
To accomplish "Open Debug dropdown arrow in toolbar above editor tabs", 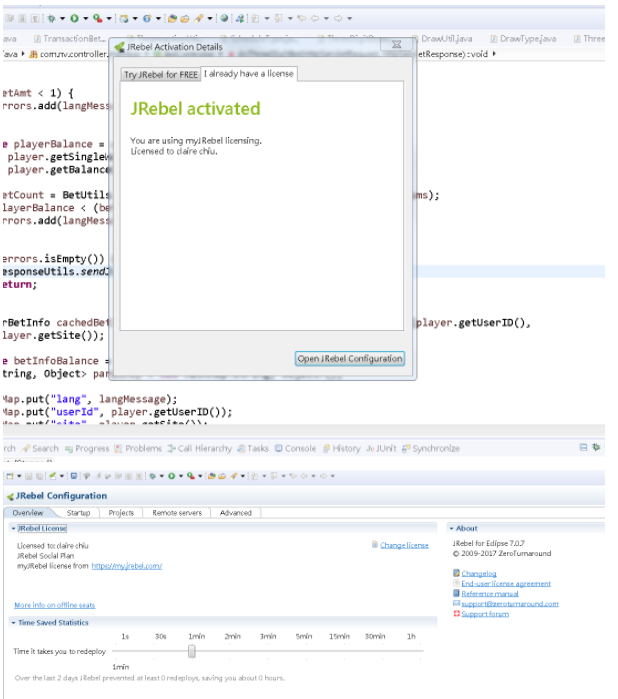I will pos(62,18).
